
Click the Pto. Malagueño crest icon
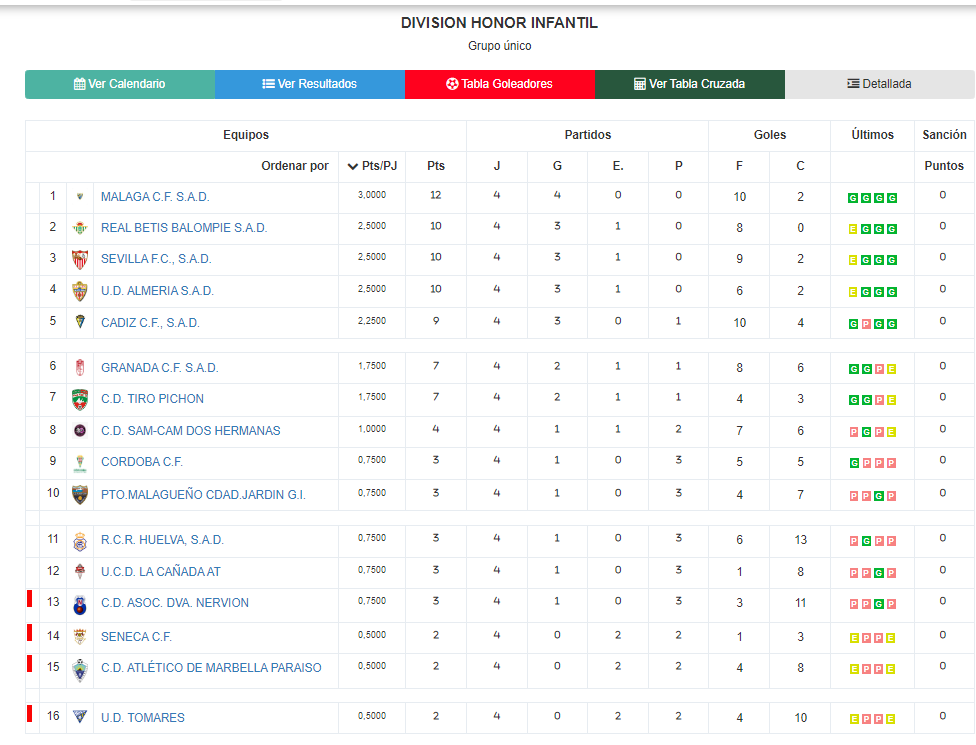(x=80, y=495)
